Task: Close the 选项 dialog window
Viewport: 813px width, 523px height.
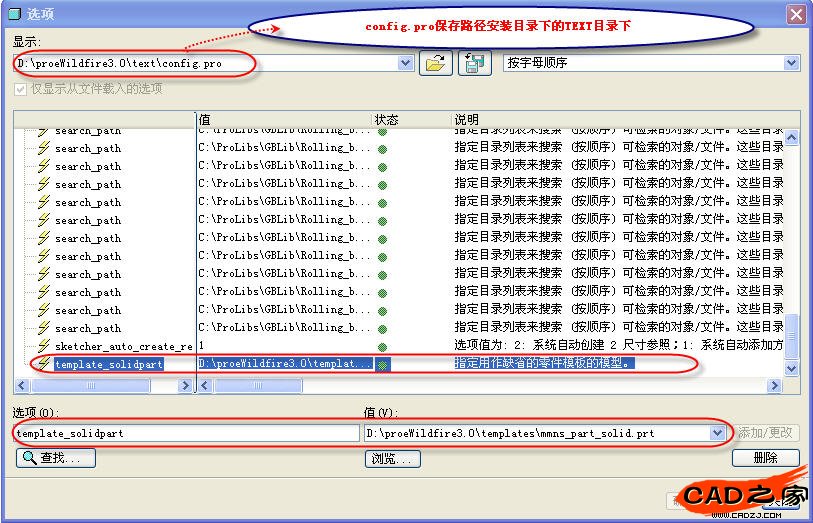Action: (796, 14)
